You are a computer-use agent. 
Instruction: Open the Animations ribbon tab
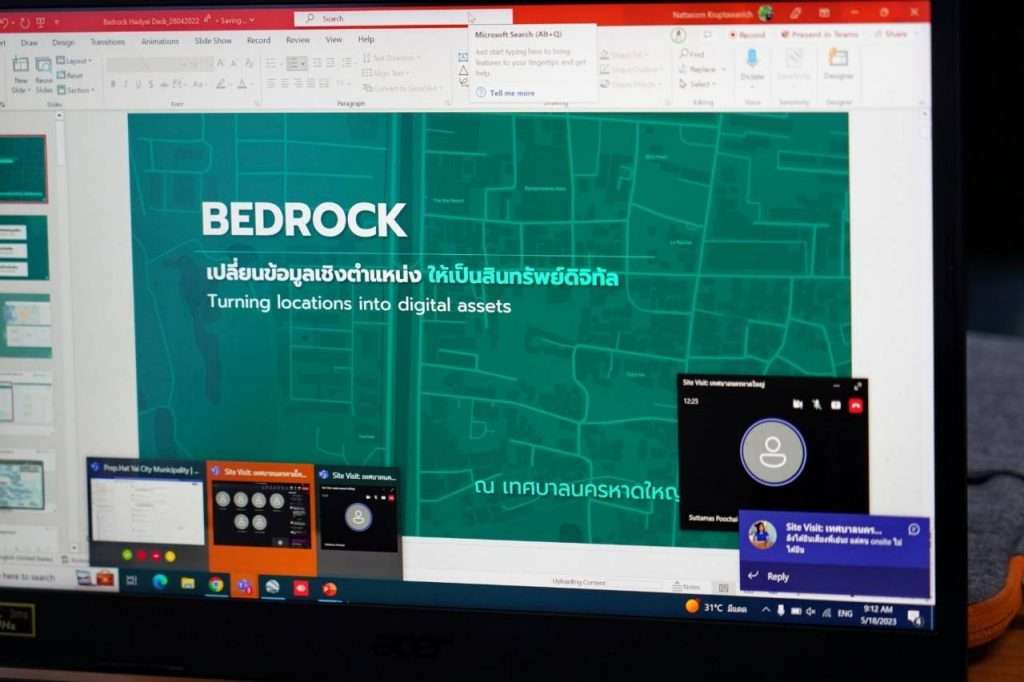(160, 41)
